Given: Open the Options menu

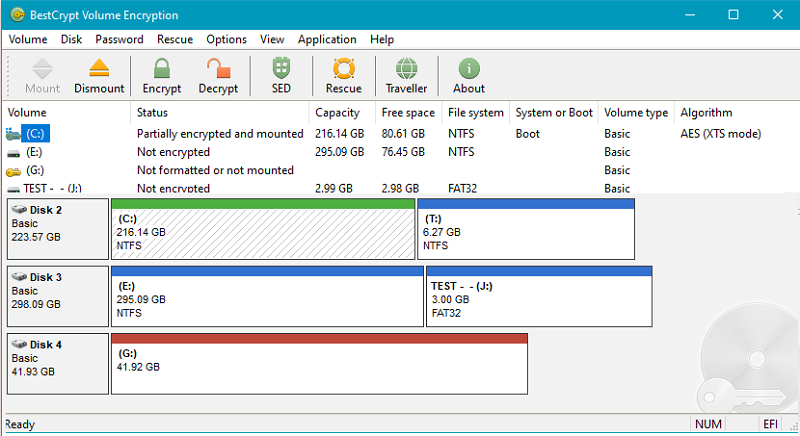Looking at the screenshot, I should (226, 39).
